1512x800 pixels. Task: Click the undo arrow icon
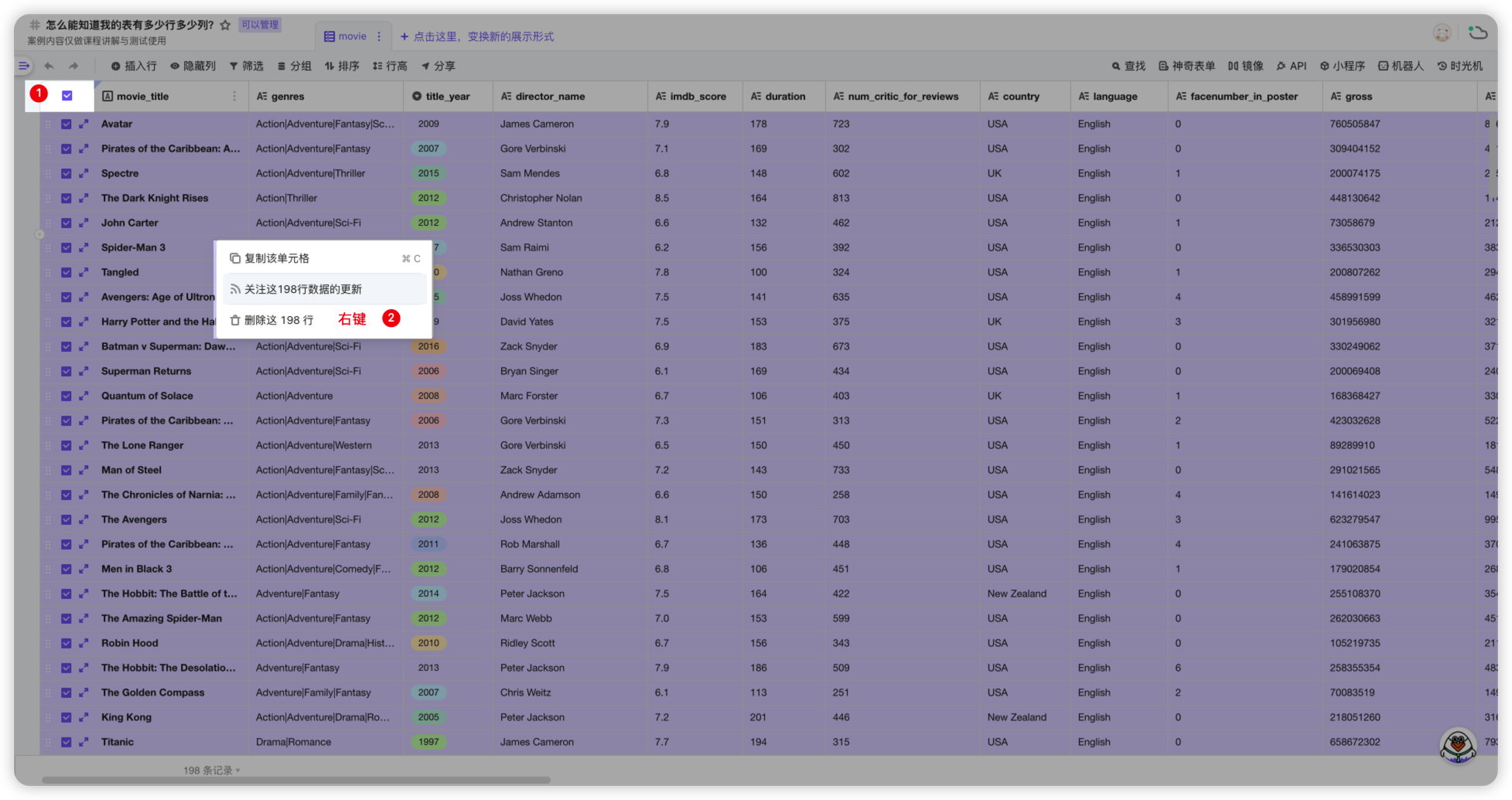pos(49,66)
